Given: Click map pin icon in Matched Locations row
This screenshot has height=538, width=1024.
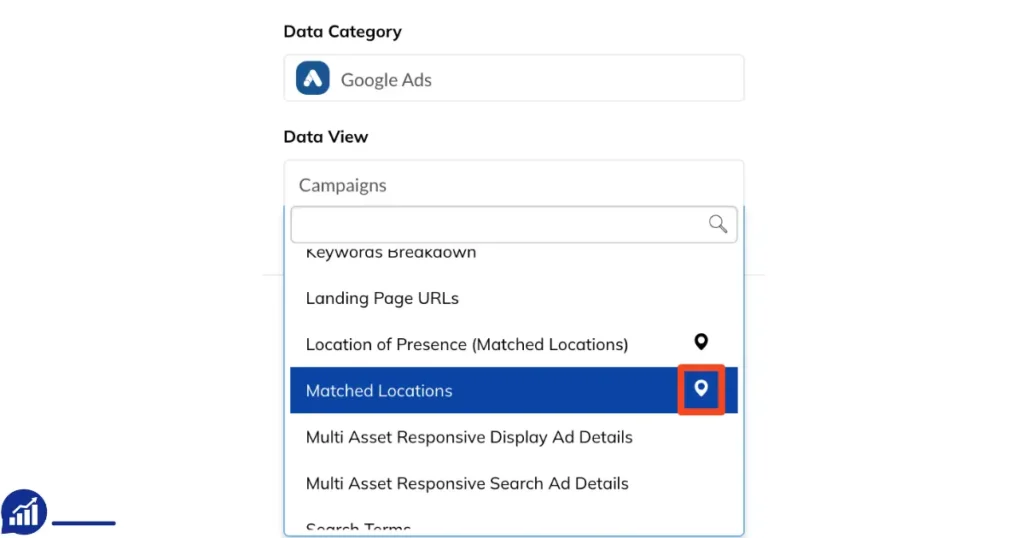Looking at the screenshot, I should pos(701,388).
